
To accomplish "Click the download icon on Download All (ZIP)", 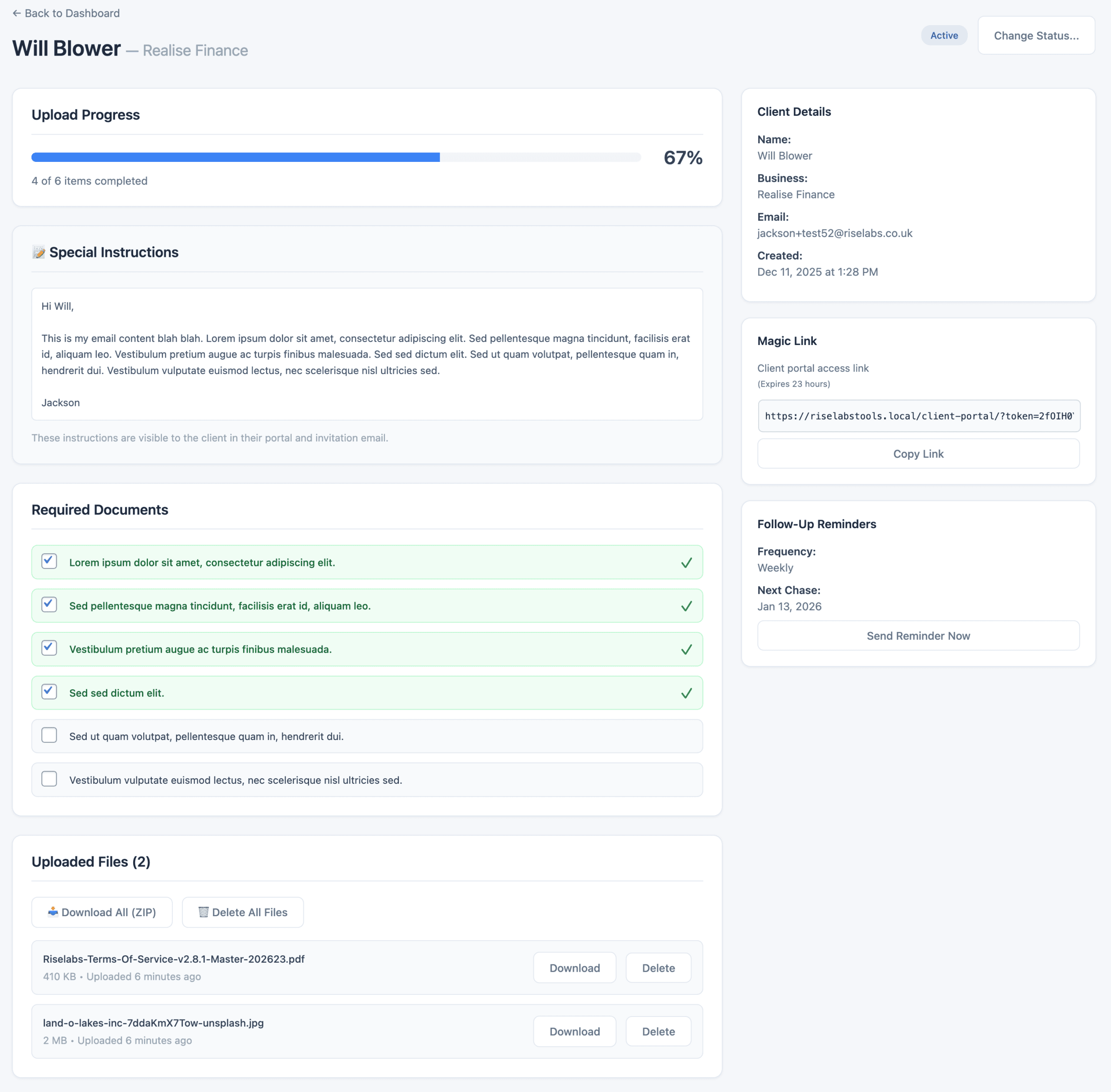I will pos(53,912).
